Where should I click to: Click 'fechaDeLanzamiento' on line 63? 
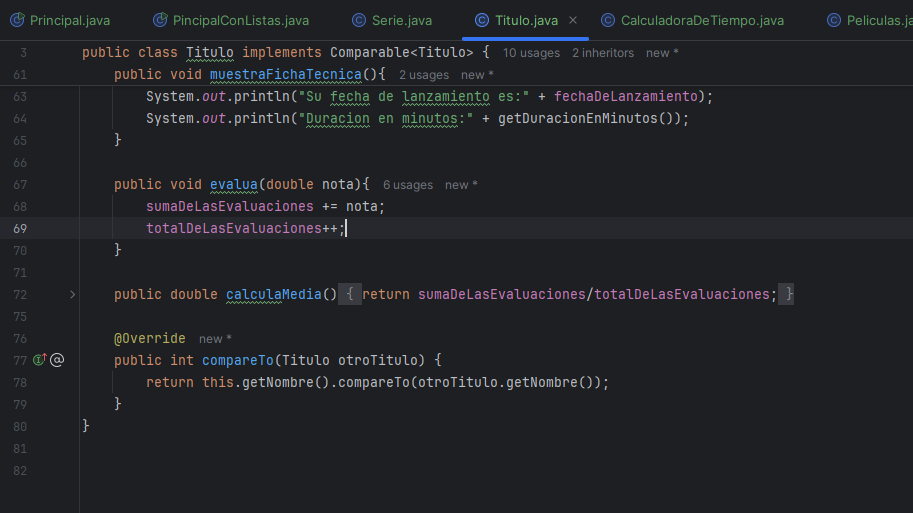[x=626, y=96]
